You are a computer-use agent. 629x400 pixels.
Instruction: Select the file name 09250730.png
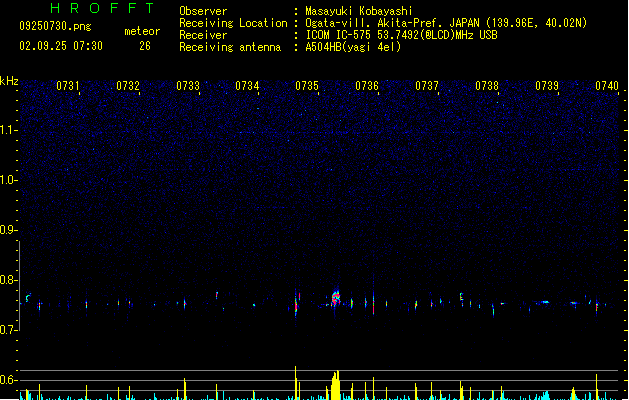pyautogui.click(x=55, y=26)
